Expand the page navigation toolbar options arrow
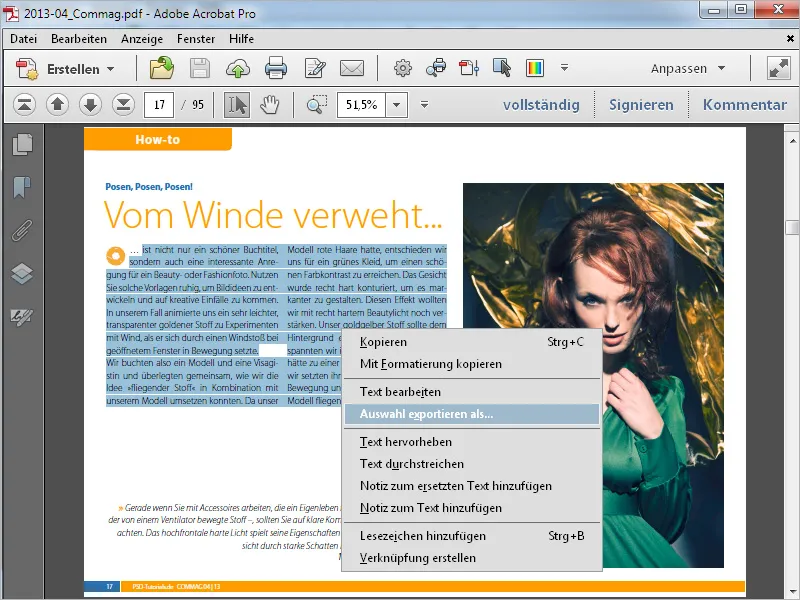The height and width of the screenshot is (600, 800). click(x=424, y=105)
